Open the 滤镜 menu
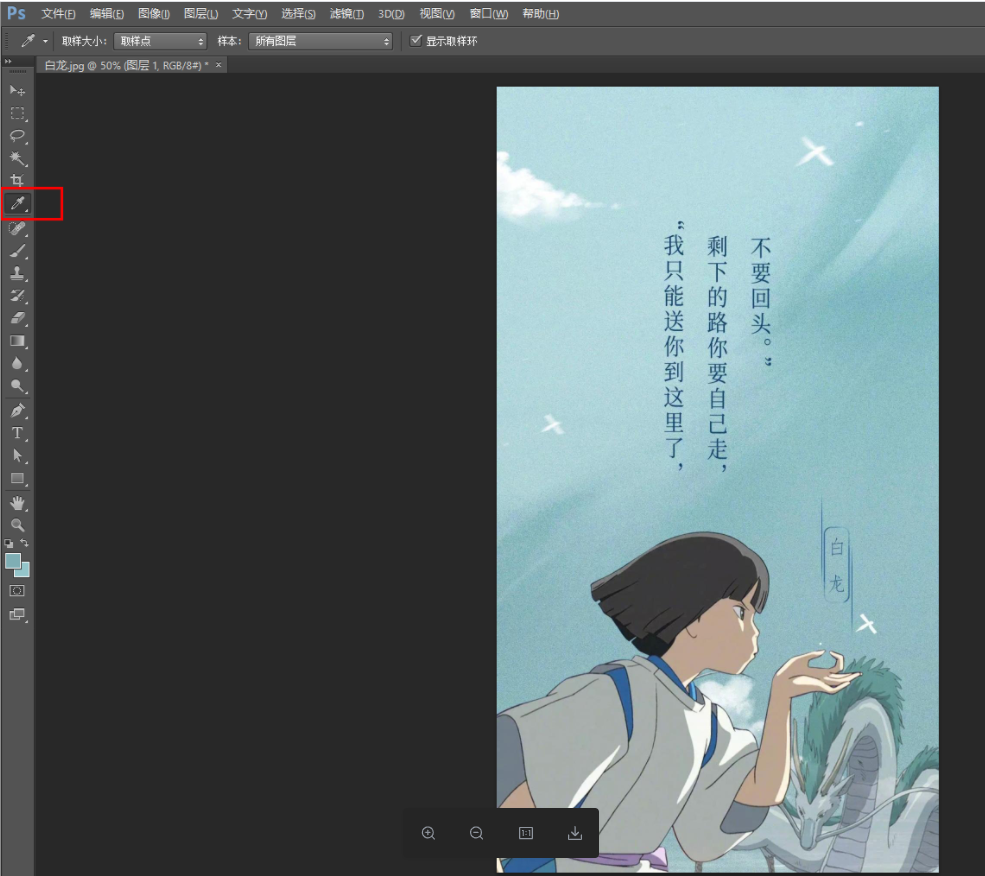Screen dimensions: 985x876 point(345,13)
